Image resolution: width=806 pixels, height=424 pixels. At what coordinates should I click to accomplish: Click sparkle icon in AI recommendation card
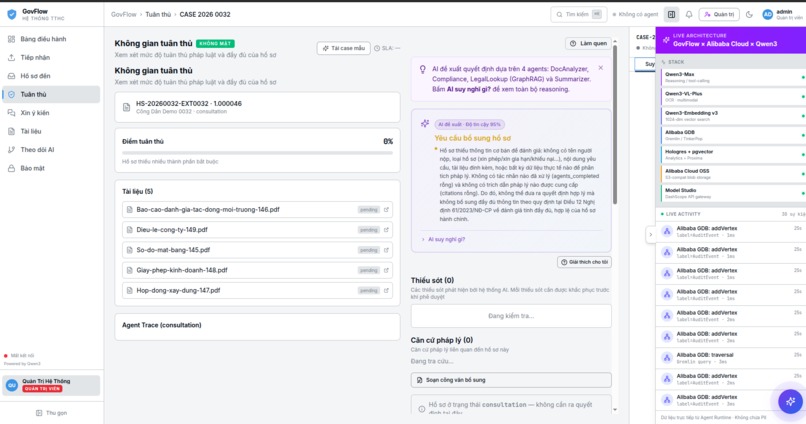pos(425,123)
